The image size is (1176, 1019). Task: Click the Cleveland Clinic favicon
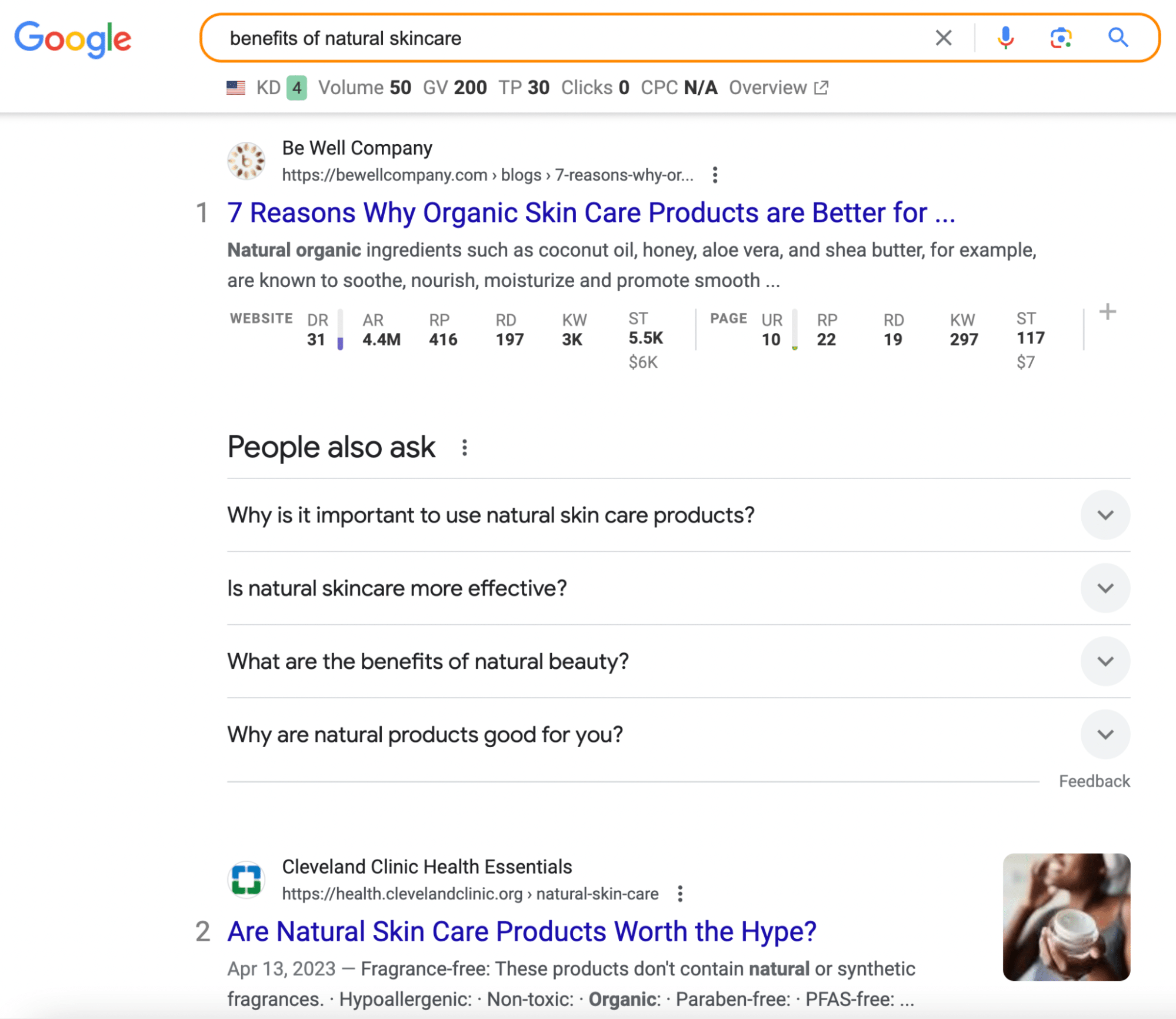point(247,880)
